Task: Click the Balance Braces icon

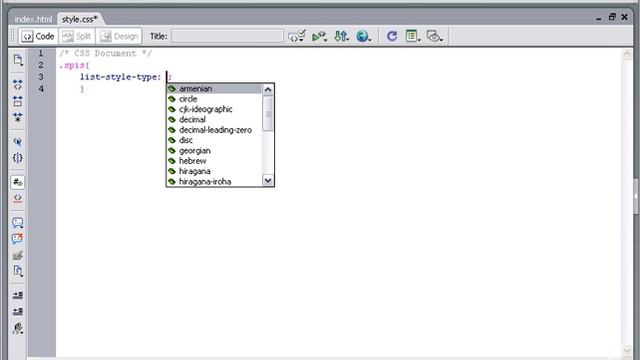Action: [x=18, y=158]
